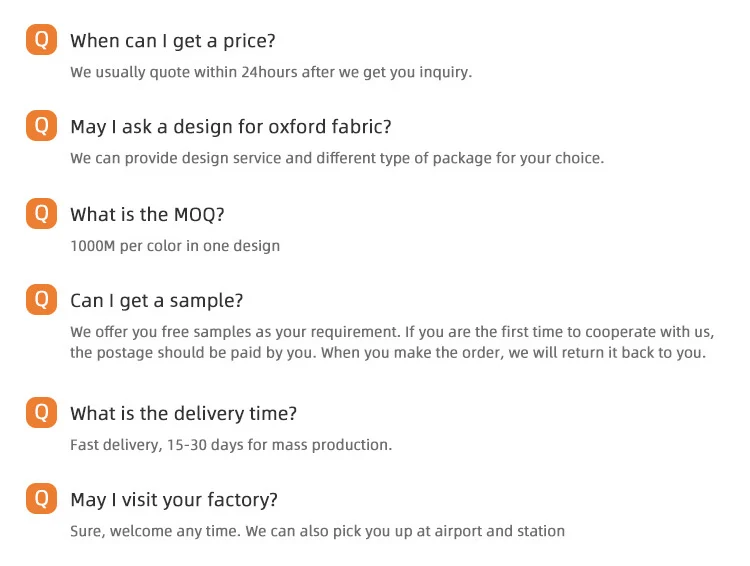Click the "We offer you free samples" answer line
The width and height of the screenshot is (750, 566).
click(392, 332)
